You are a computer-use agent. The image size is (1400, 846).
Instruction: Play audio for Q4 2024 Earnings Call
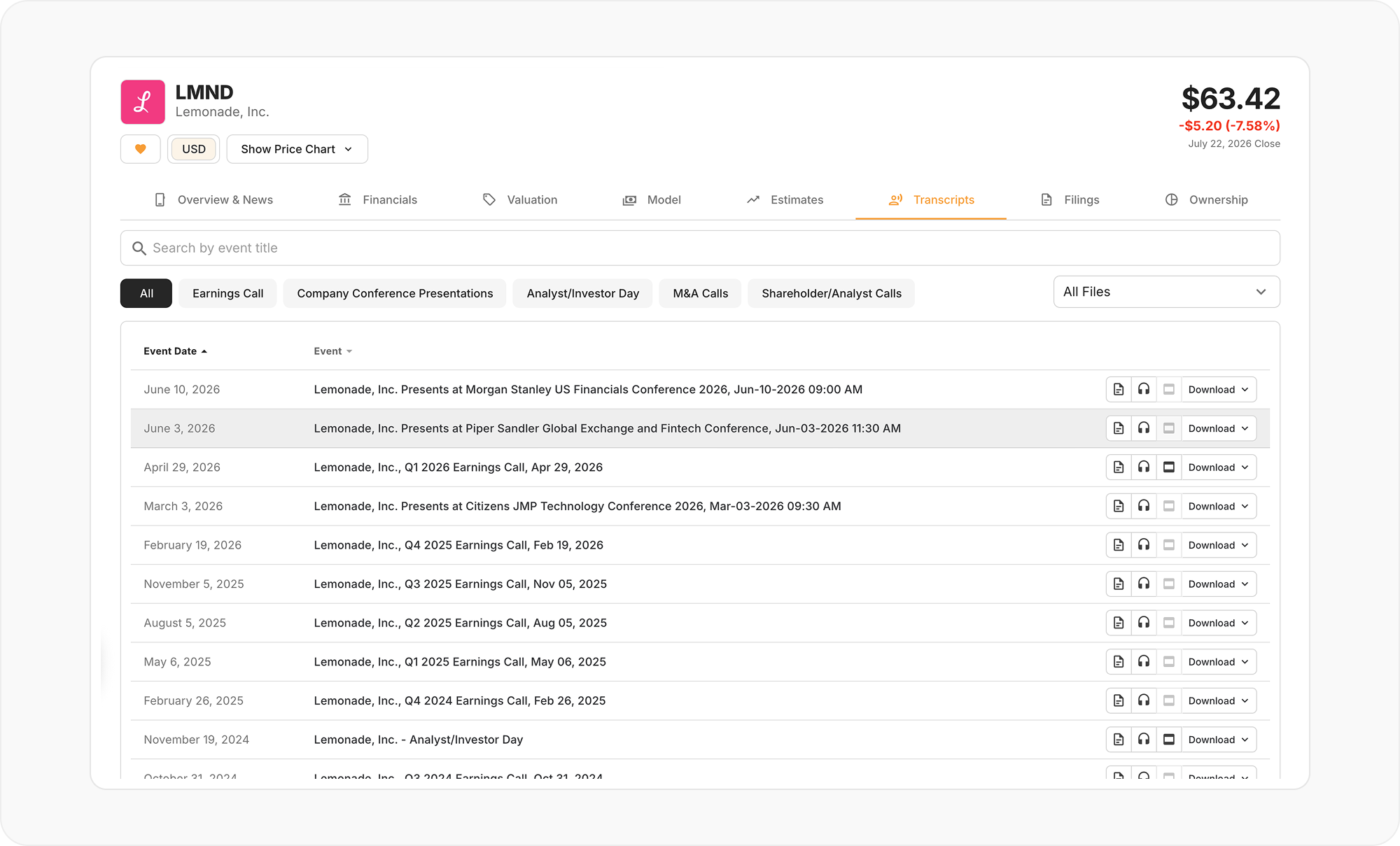coord(1144,700)
